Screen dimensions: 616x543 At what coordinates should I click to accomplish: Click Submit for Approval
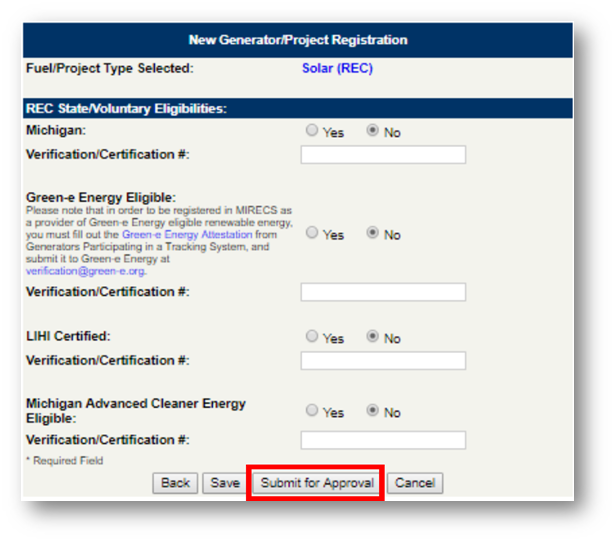tap(317, 483)
